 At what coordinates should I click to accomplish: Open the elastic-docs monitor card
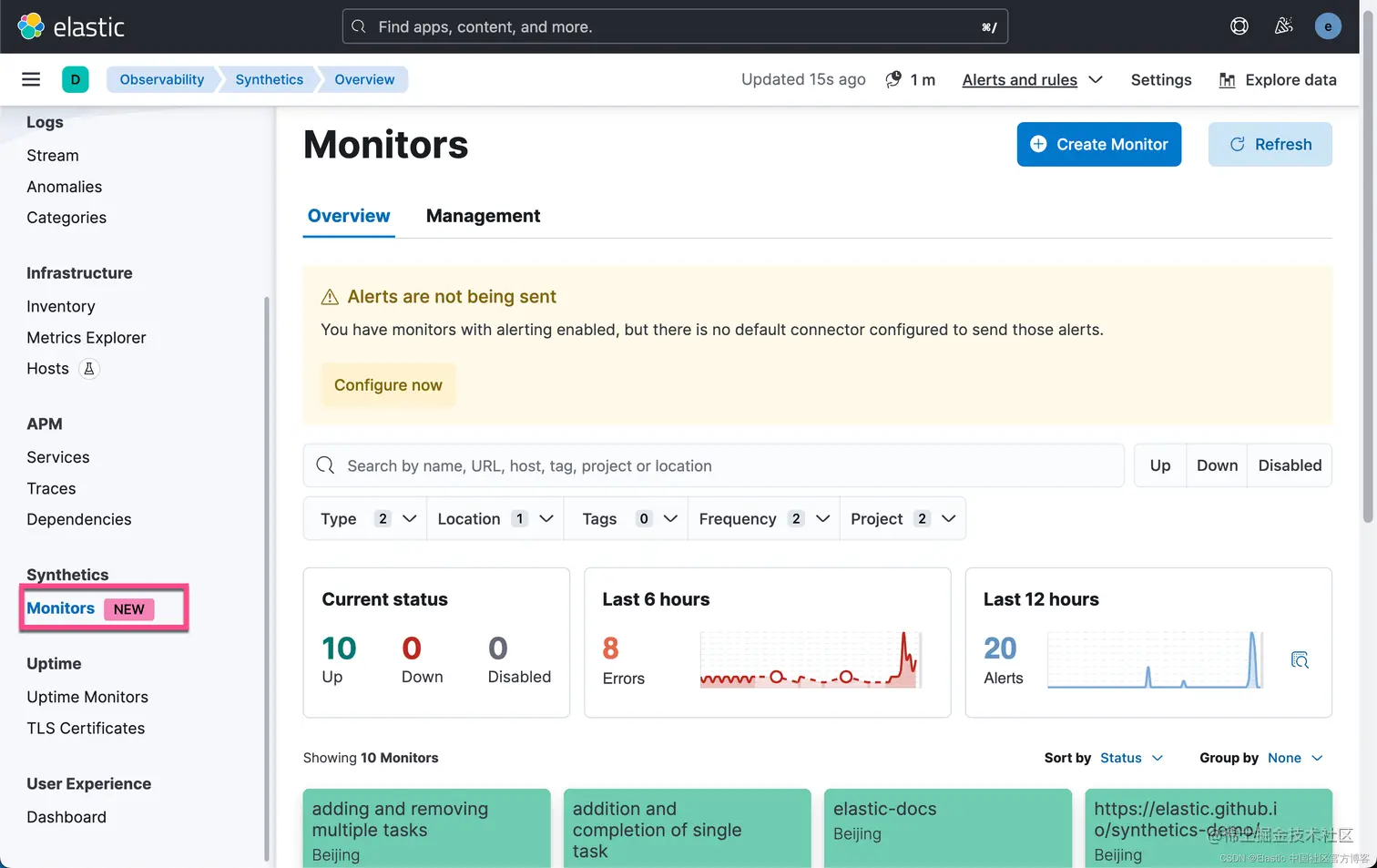point(948,828)
